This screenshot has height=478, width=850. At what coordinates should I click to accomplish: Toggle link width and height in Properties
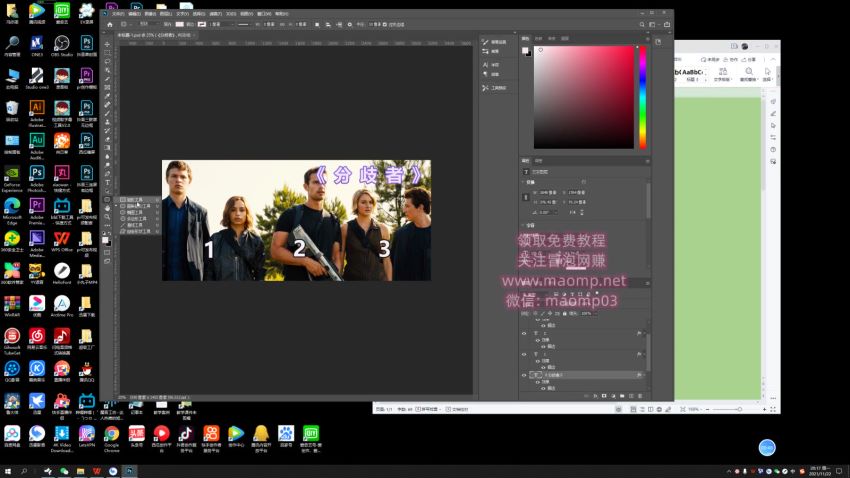[x=525, y=197]
